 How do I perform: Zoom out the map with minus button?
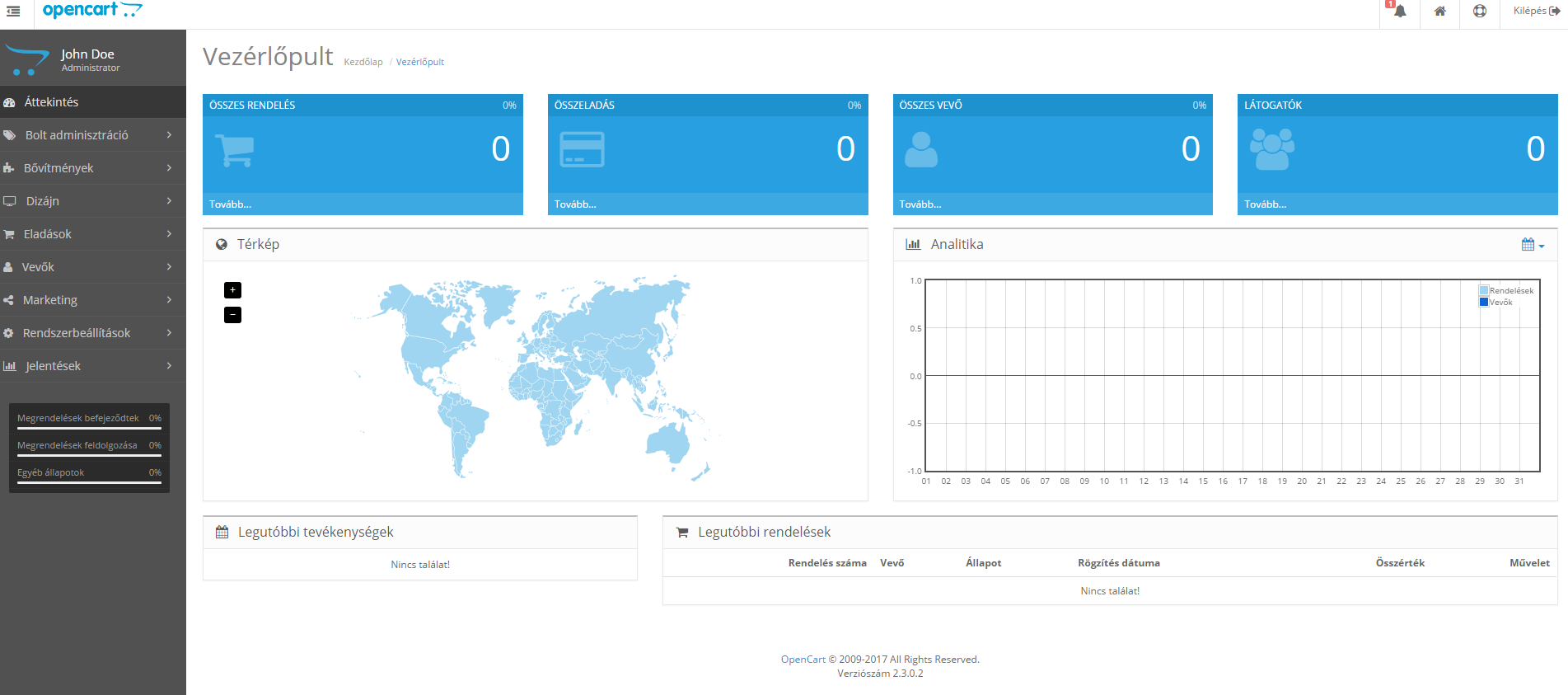click(232, 315)
